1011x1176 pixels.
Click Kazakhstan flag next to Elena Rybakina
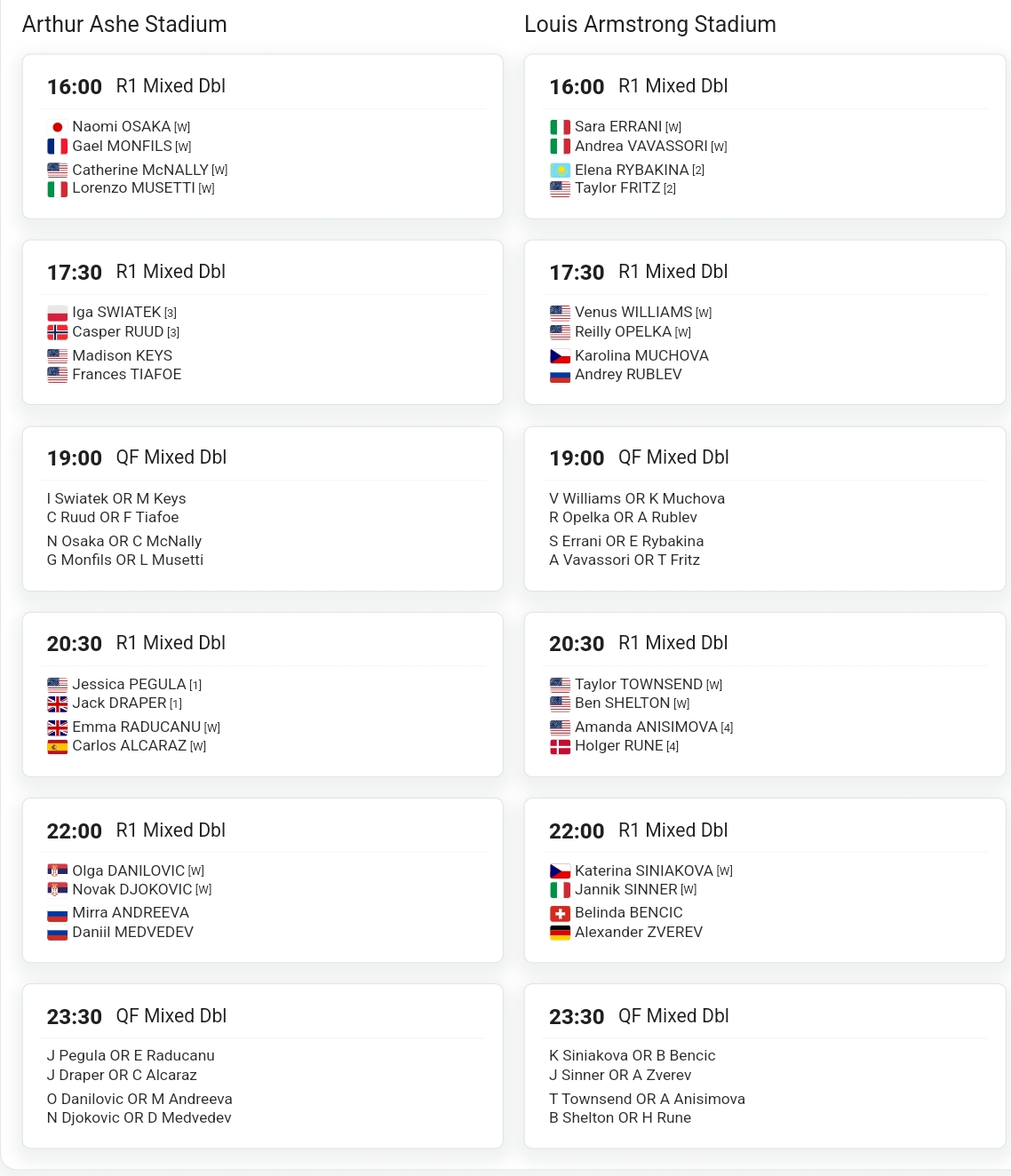[x=560, y=170]
